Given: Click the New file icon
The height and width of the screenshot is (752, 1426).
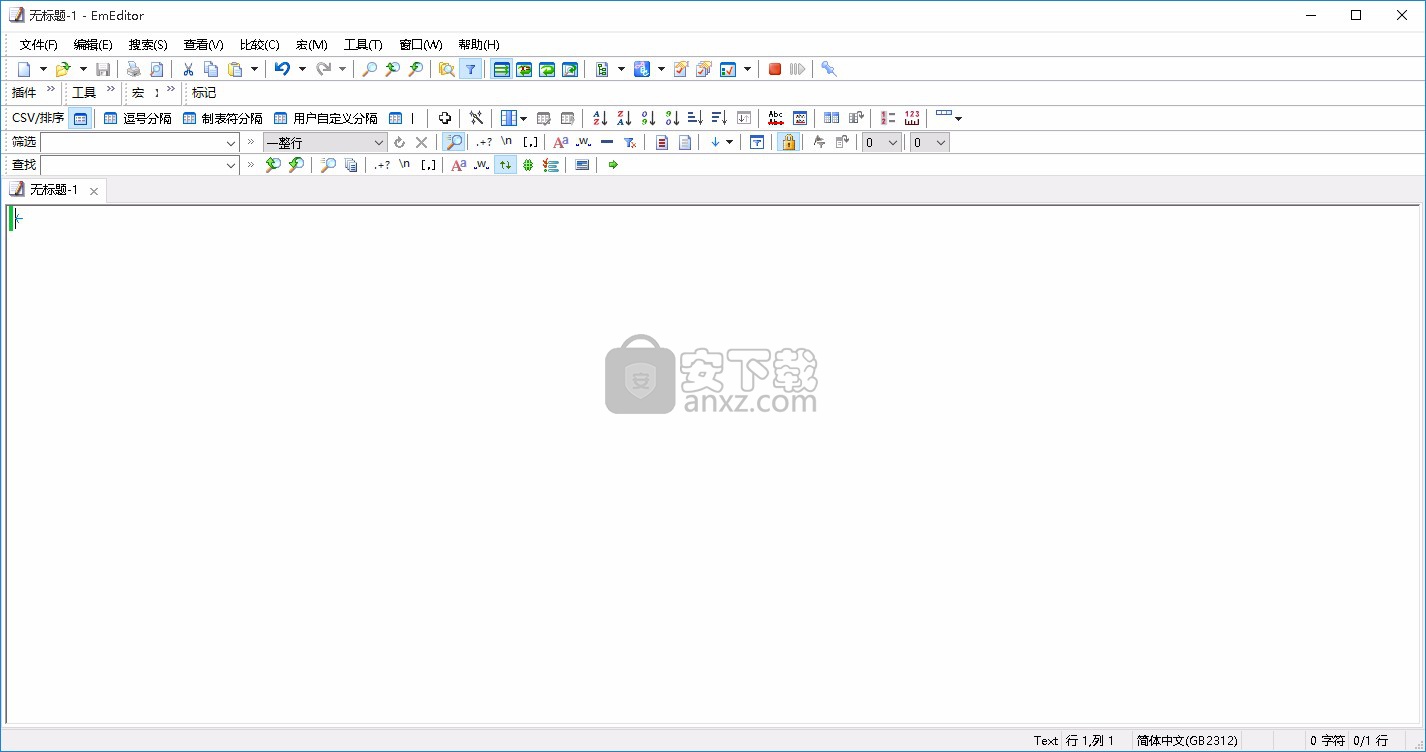Looking at the screenshot, I should click(x=24, y=69).
